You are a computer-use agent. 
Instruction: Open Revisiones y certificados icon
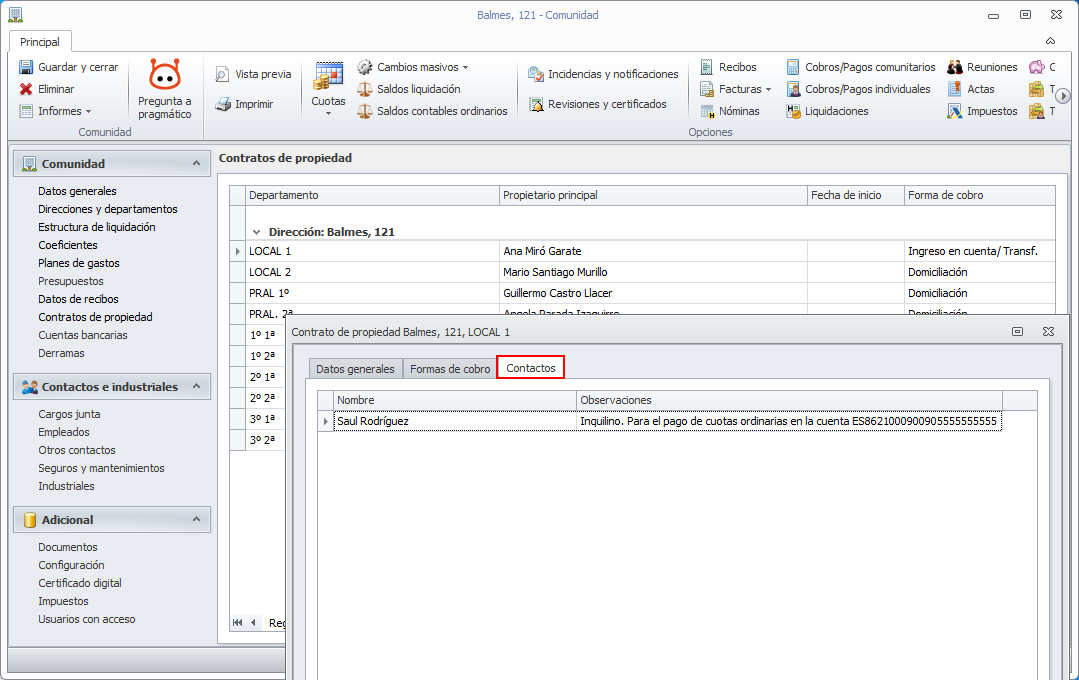536,104
